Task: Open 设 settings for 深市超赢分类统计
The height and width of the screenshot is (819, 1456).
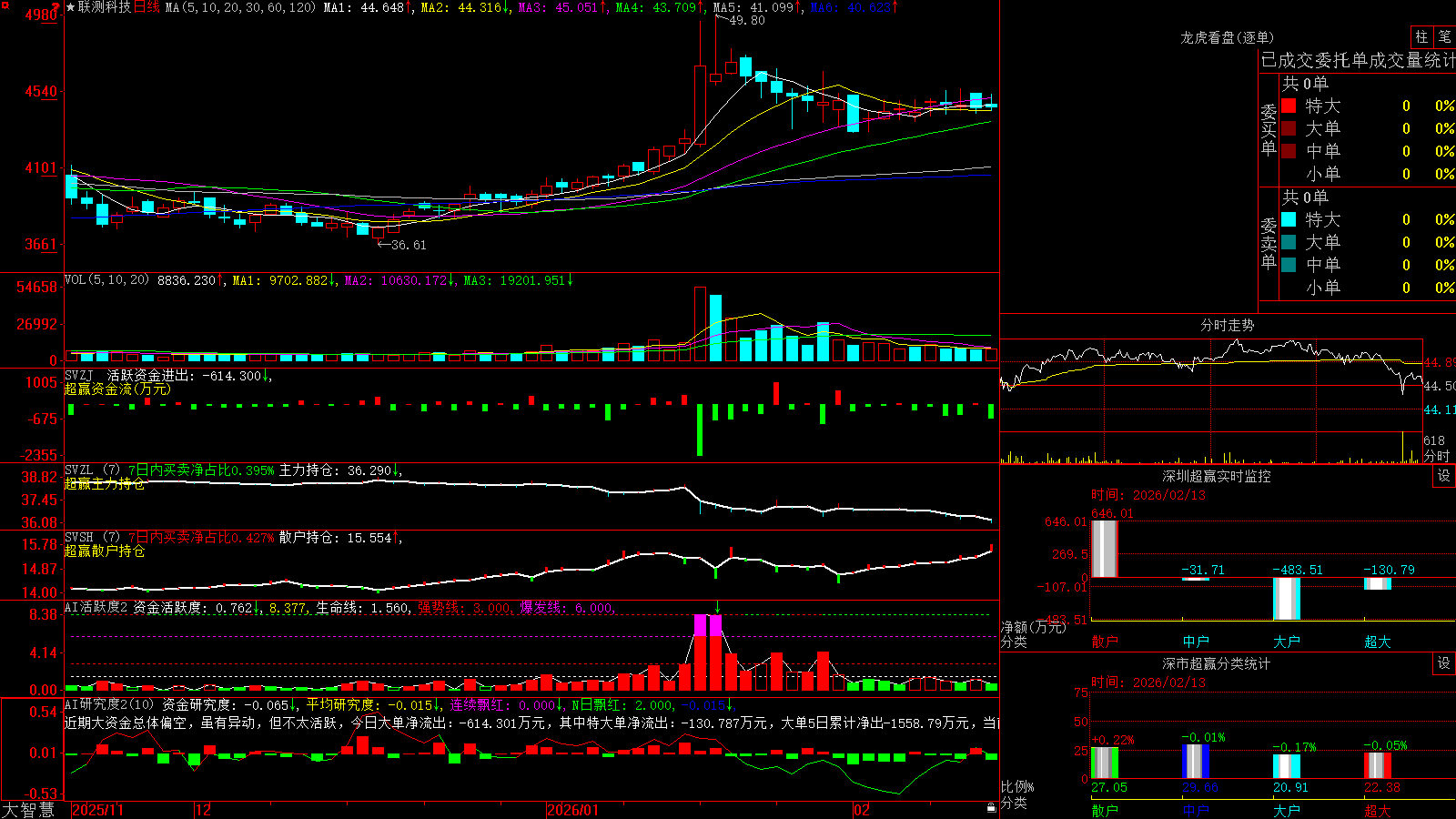Action: tap(1444, 663)
